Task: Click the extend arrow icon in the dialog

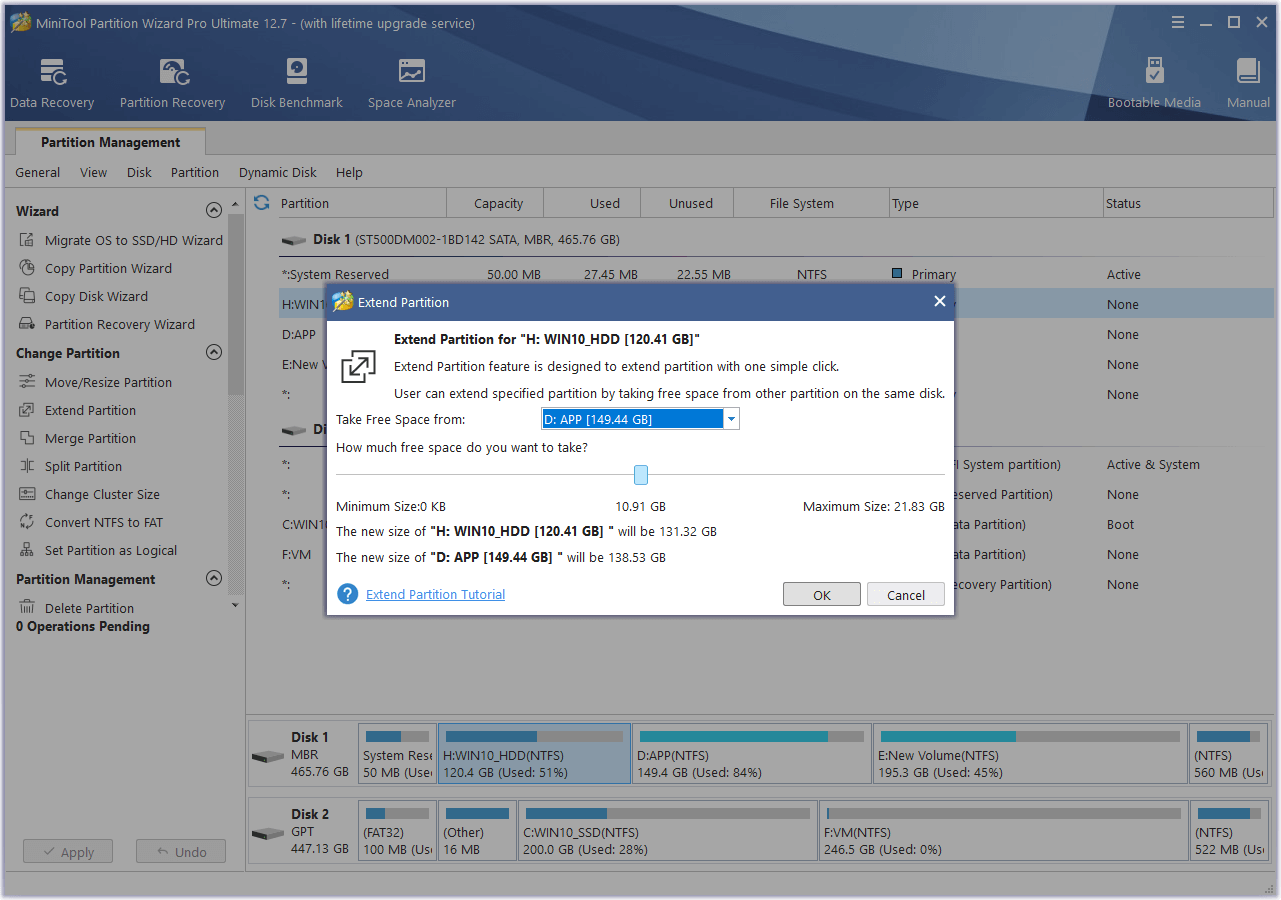Action: click(x=358, y=366)
